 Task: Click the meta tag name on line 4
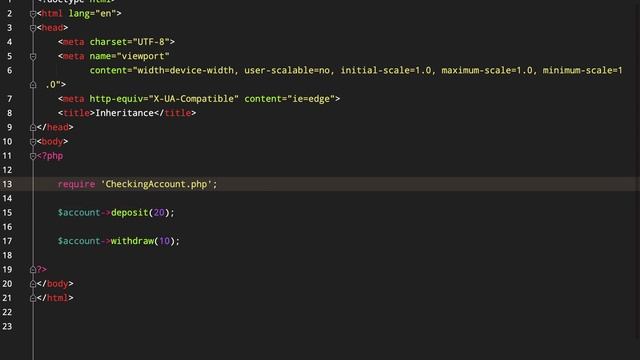[73, 42]
